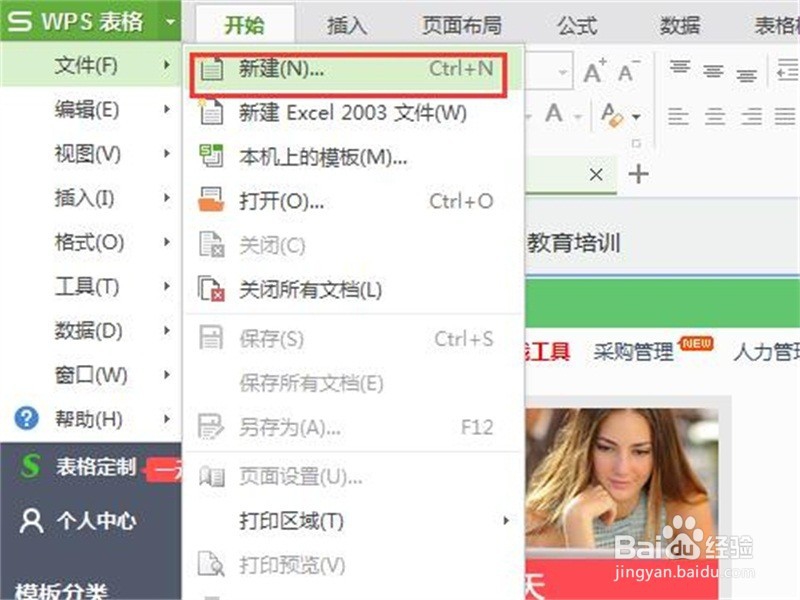The image size is (800, 600).
Task: Open the 数据(D) menu item
Action: (x=91, y=331)
